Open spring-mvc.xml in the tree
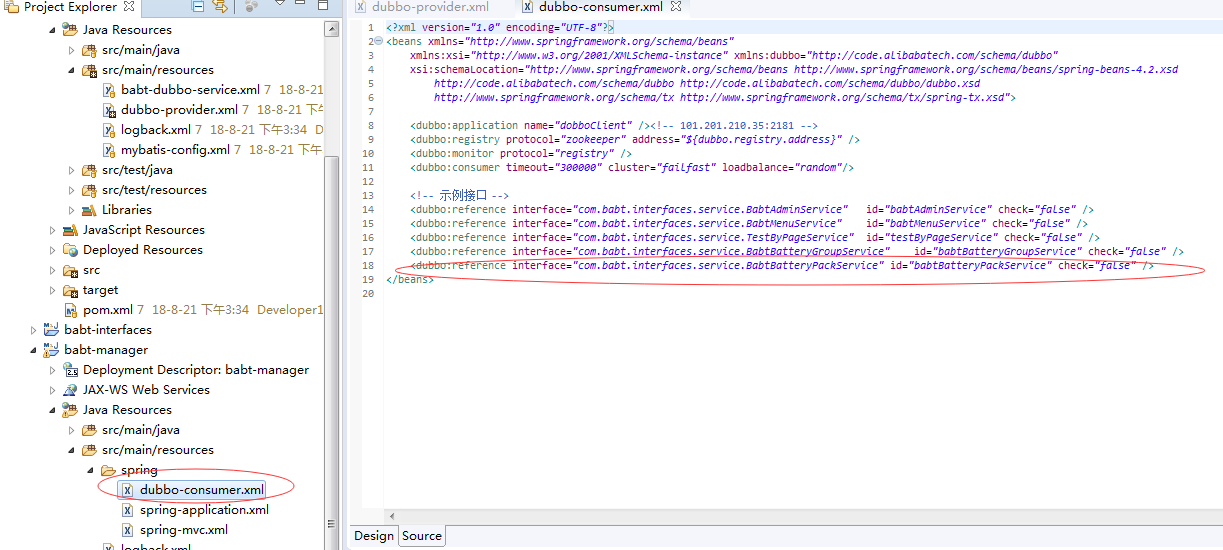Viewport: 1223px width, 550px height. [x=183, y=530]
